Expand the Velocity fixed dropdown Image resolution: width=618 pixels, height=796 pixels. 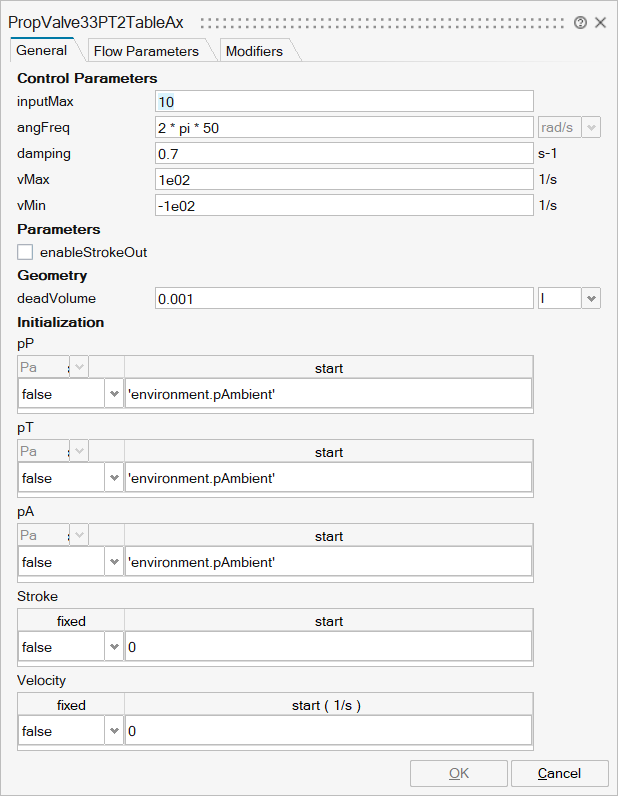[x=113, y=731]
